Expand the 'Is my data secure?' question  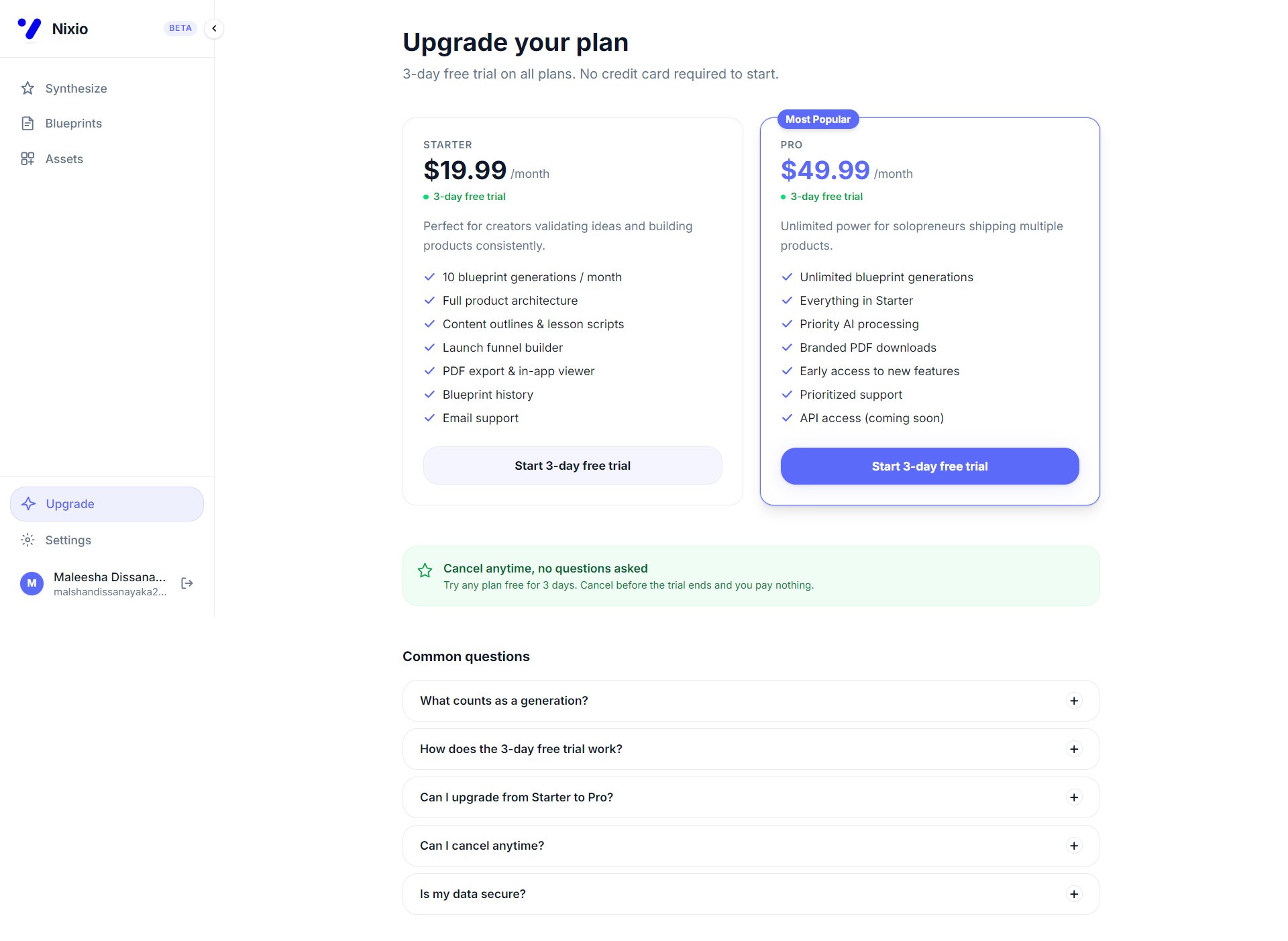click(x=1074, y=893)
